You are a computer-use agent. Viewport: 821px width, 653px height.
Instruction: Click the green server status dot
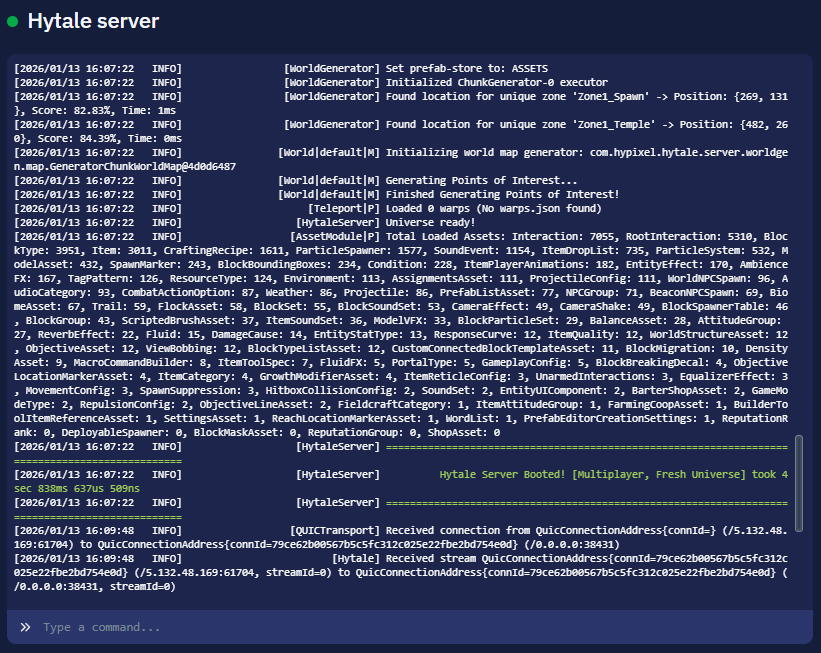[13, 21]
